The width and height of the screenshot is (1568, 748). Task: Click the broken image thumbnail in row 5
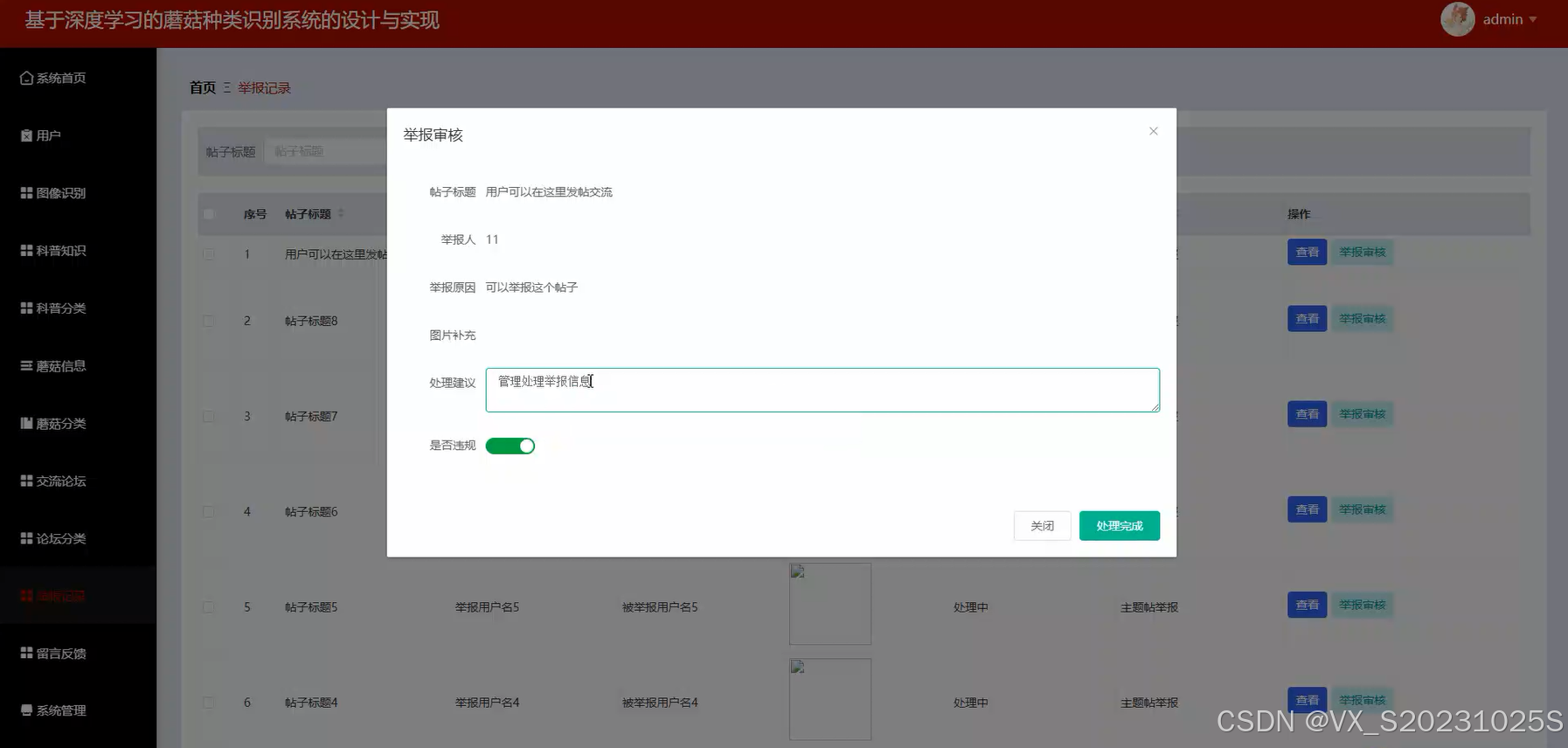click(x=830, y=604)
